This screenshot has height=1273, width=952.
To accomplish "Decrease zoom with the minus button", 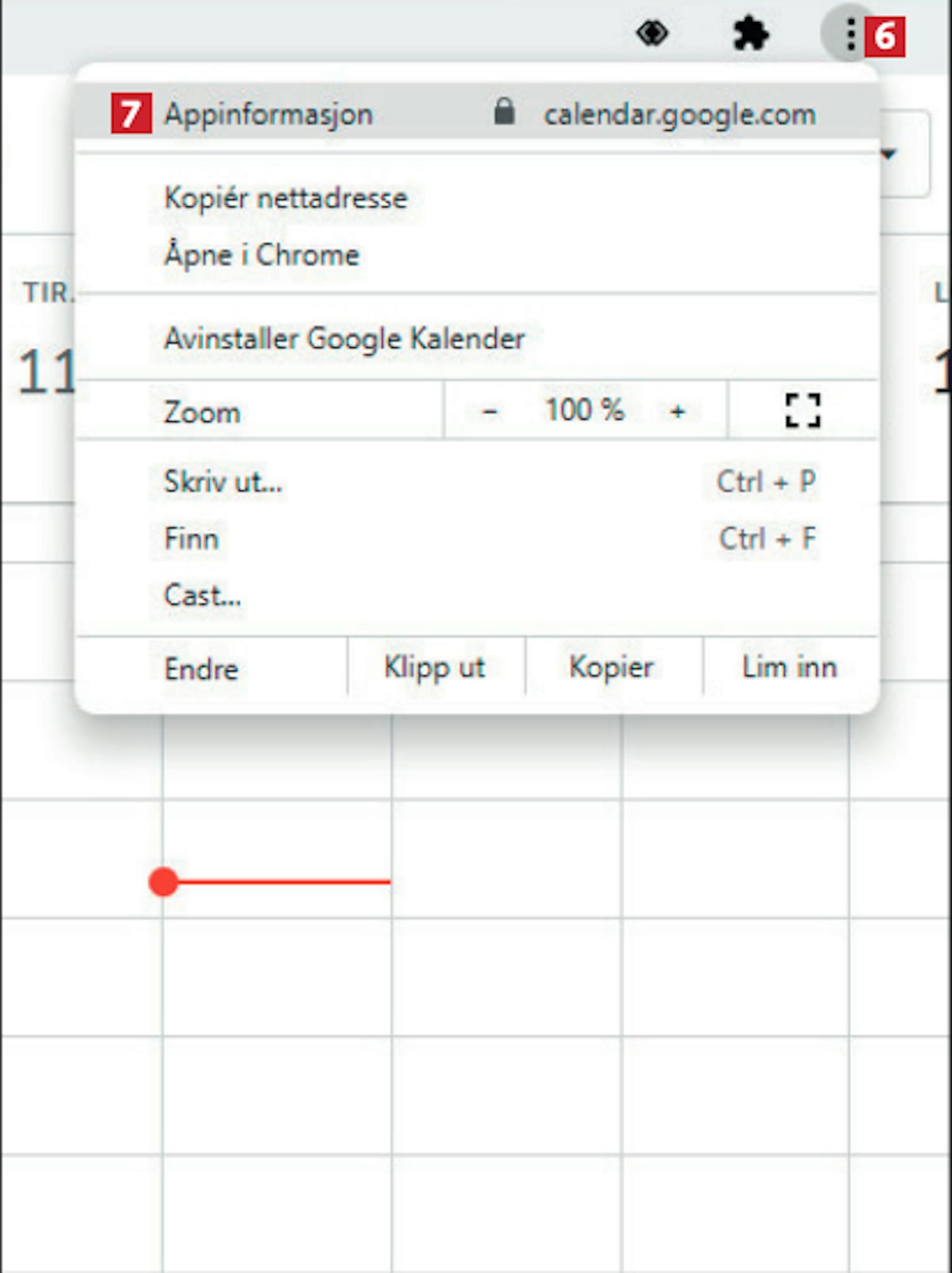I will coord(489,411).
